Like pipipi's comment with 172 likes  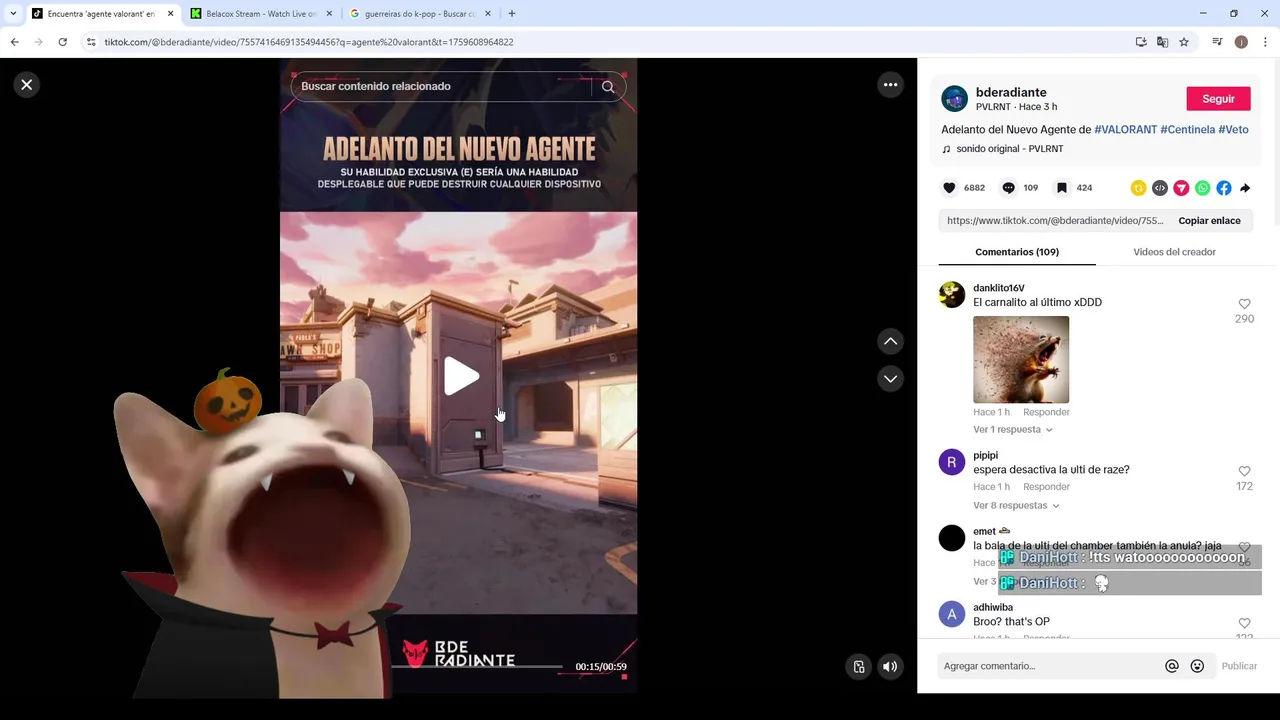point(1244,471)
